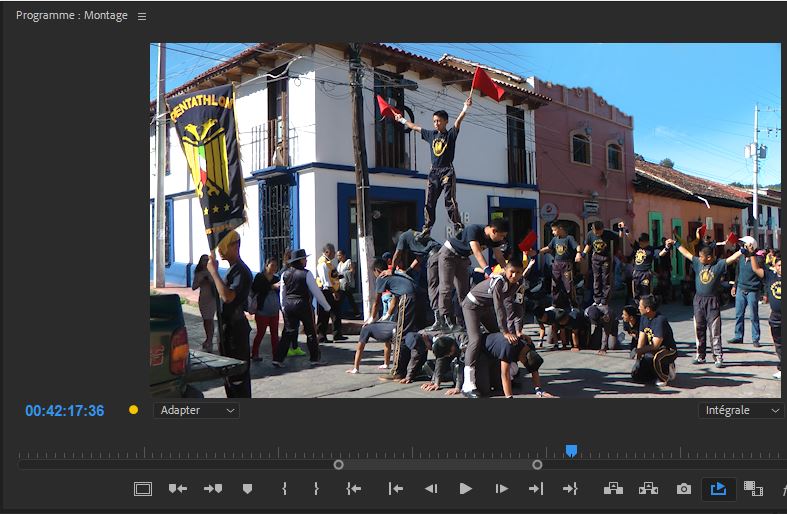Click the right handle of the zoom scroll bar
This screenshot has width=787, height=514.
[537, 464]
